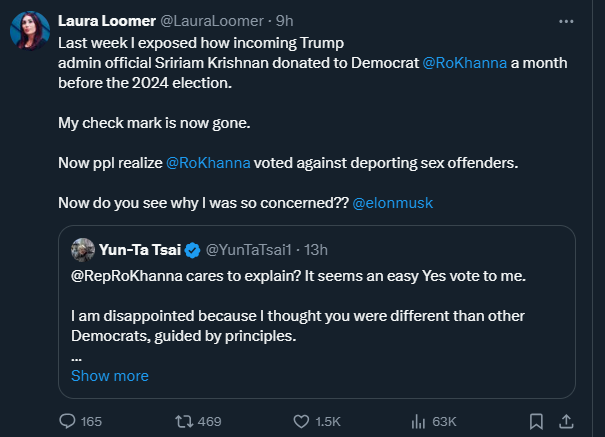Click the @RoKhanna mention before 'voted against'
The width and height of the screenshot is (605, 437).
(x=208, y=162)
